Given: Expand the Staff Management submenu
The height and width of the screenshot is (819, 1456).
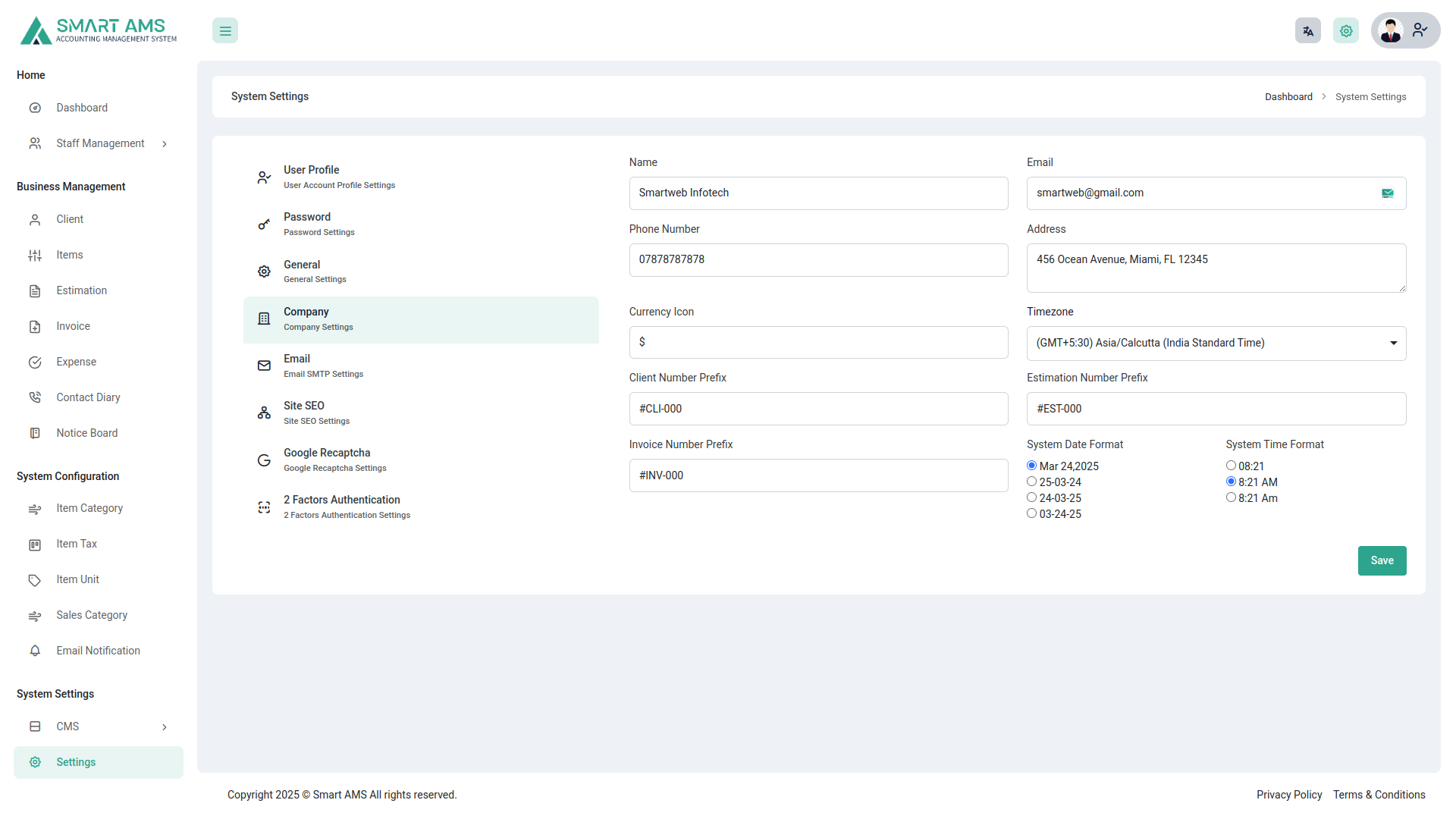Looking at the screenshot, I should pos(99,143).
